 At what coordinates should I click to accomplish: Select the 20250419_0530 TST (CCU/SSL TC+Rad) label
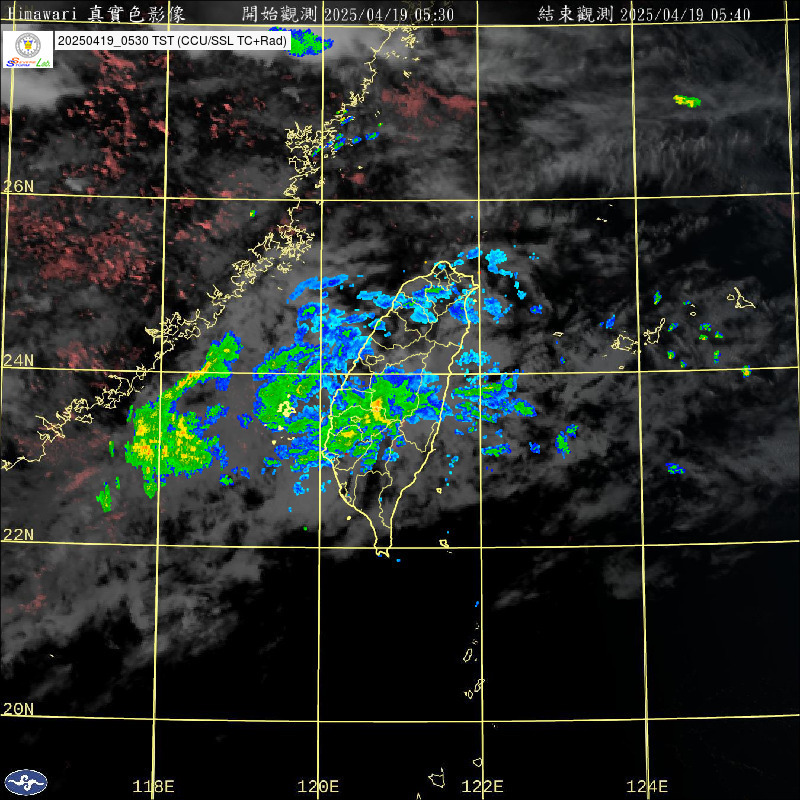pyautogui.click(x=172, y=41)
